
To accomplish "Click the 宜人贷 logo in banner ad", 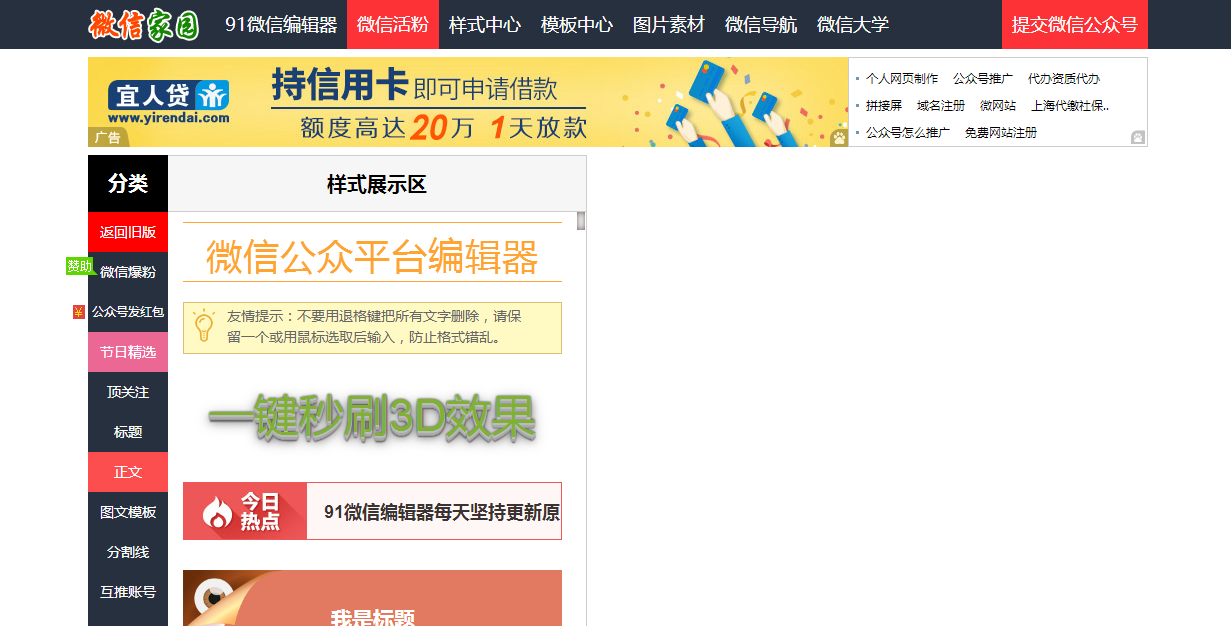I will coord(169,102).
